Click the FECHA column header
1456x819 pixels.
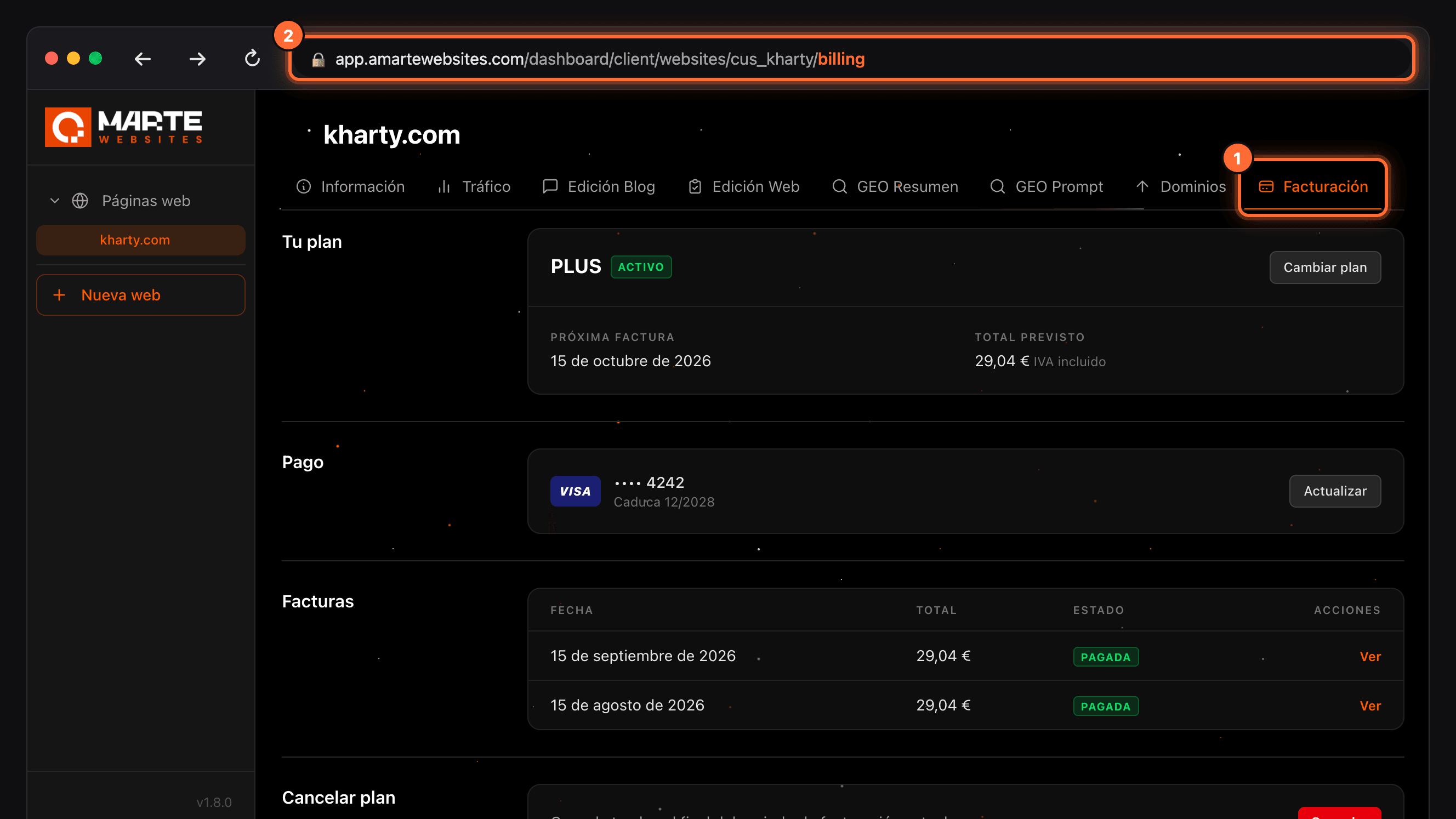click(571, 610)
